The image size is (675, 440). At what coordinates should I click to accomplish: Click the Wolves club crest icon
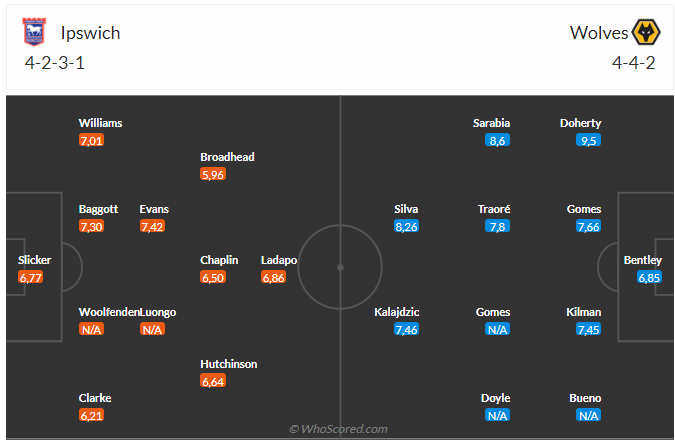click(645, 33)
